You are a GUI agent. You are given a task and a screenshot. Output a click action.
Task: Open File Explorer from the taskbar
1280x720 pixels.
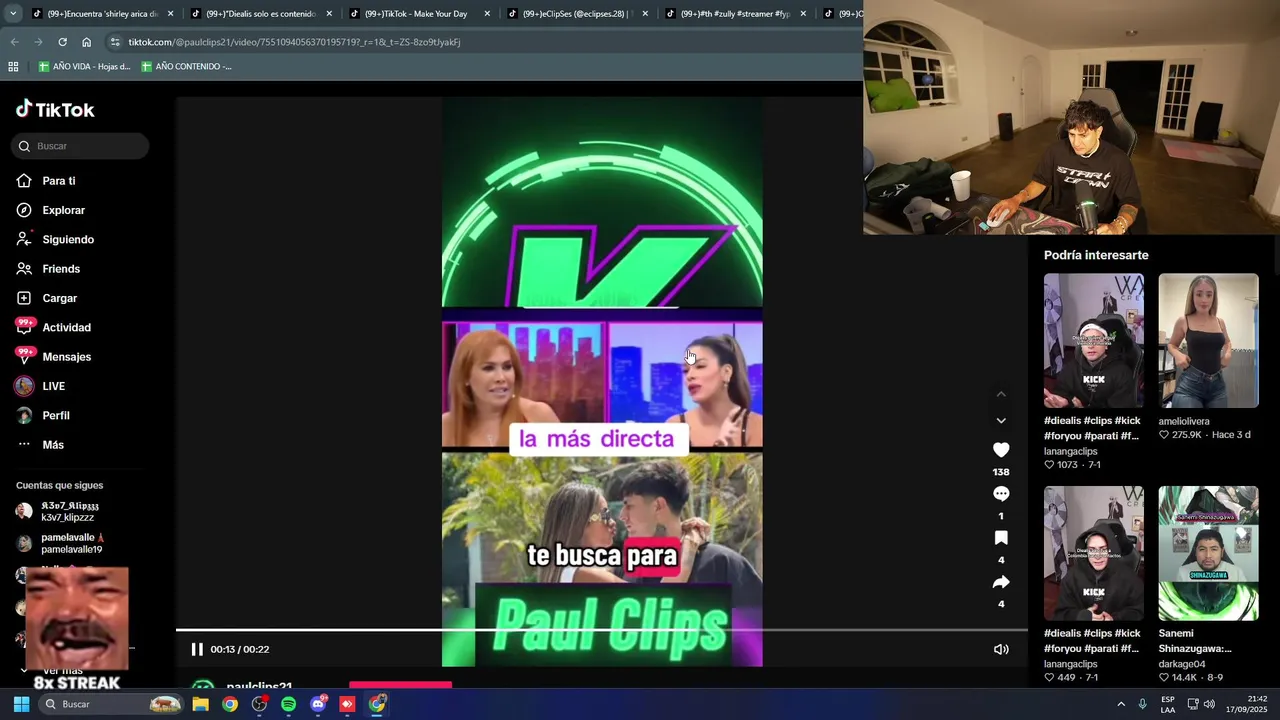coord(200,704)
